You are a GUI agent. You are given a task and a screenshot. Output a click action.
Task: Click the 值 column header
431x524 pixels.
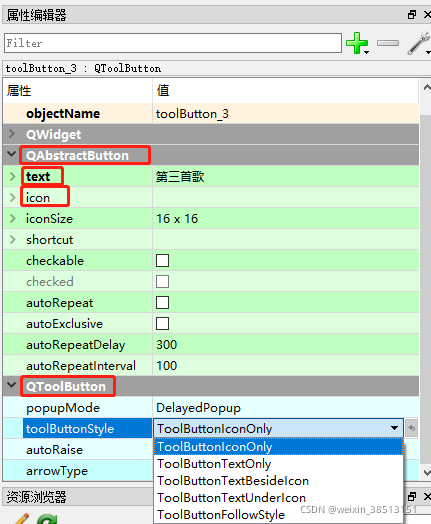click(163, 90)
